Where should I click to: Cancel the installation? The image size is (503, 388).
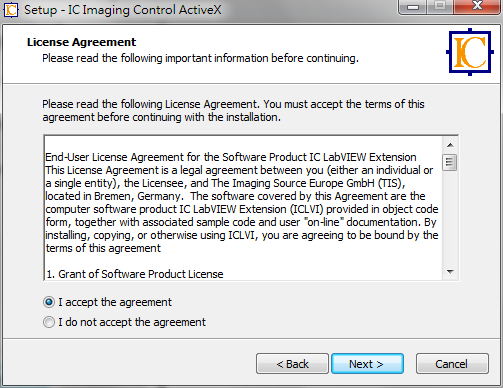coord(452,364)
